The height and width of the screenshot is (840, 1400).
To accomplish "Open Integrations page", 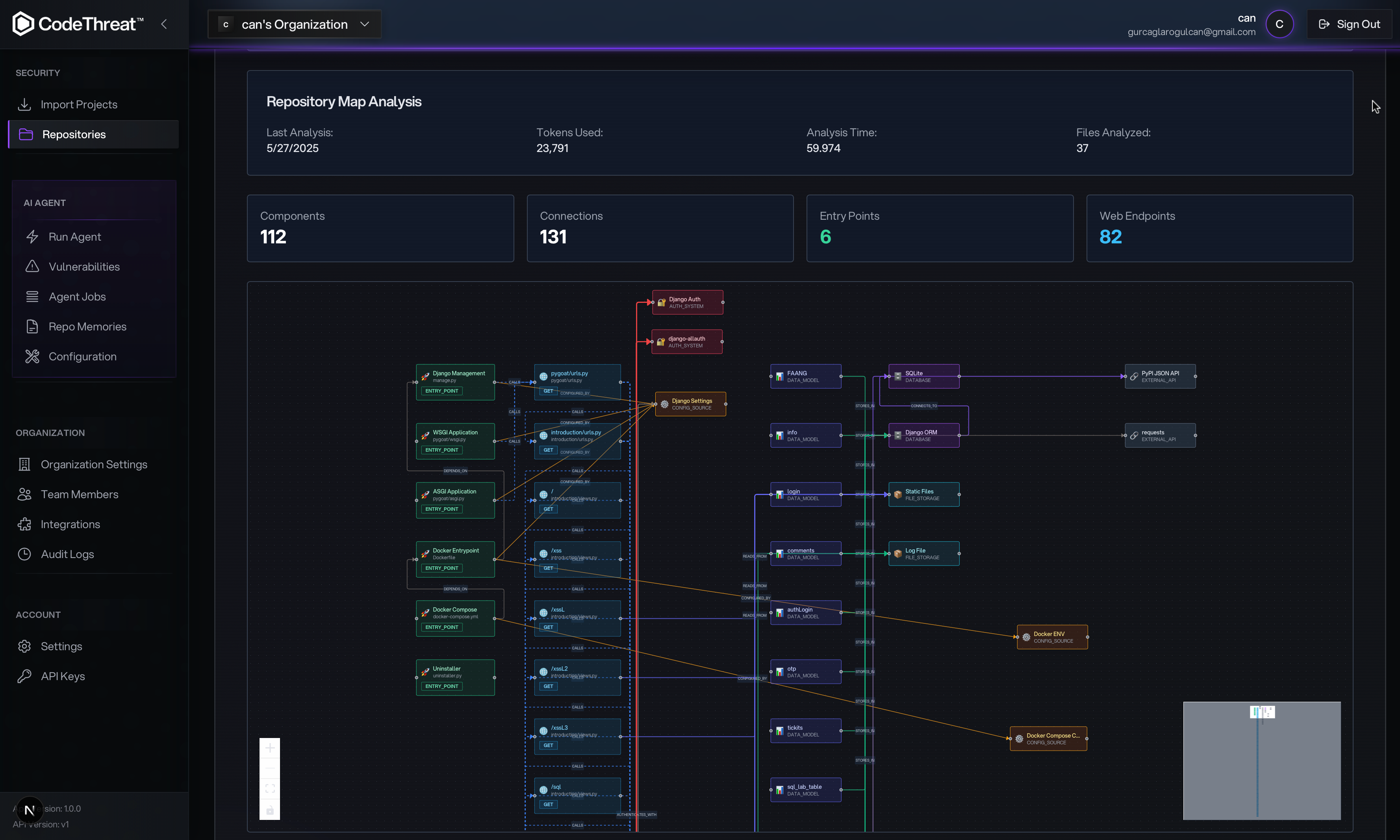I will [93, 524].
